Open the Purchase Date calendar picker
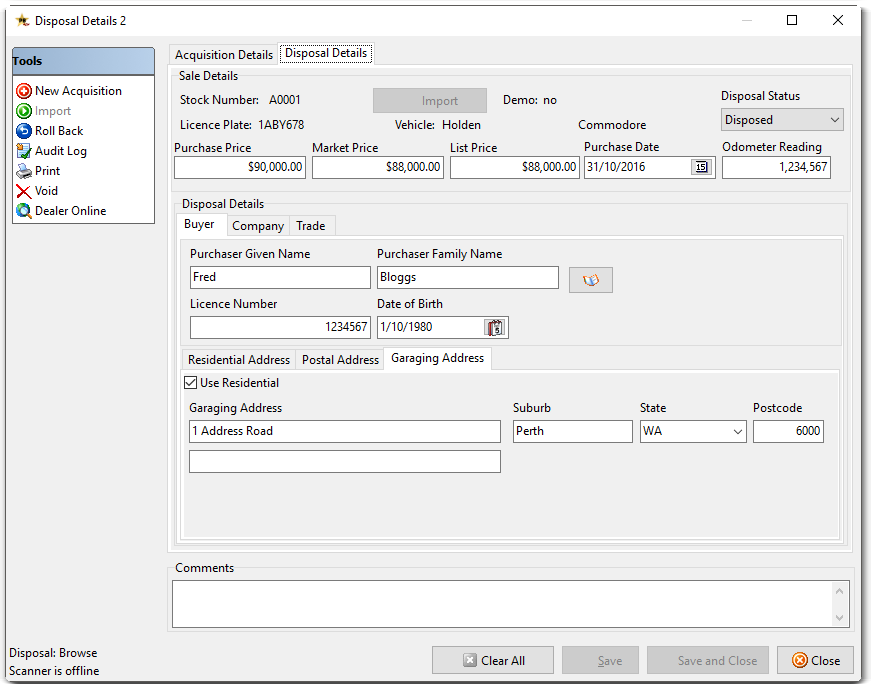Viewport: 871px width, 691px height. [x=702, y=167]
